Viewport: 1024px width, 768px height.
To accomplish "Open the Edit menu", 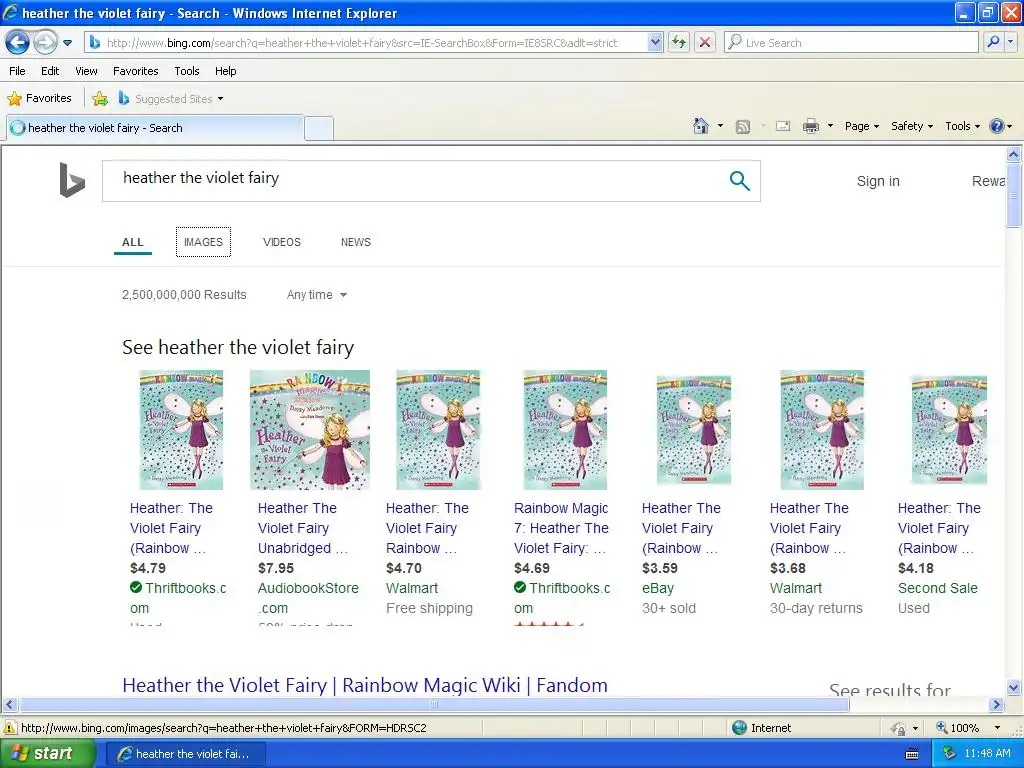I will (x=50, y=71).
